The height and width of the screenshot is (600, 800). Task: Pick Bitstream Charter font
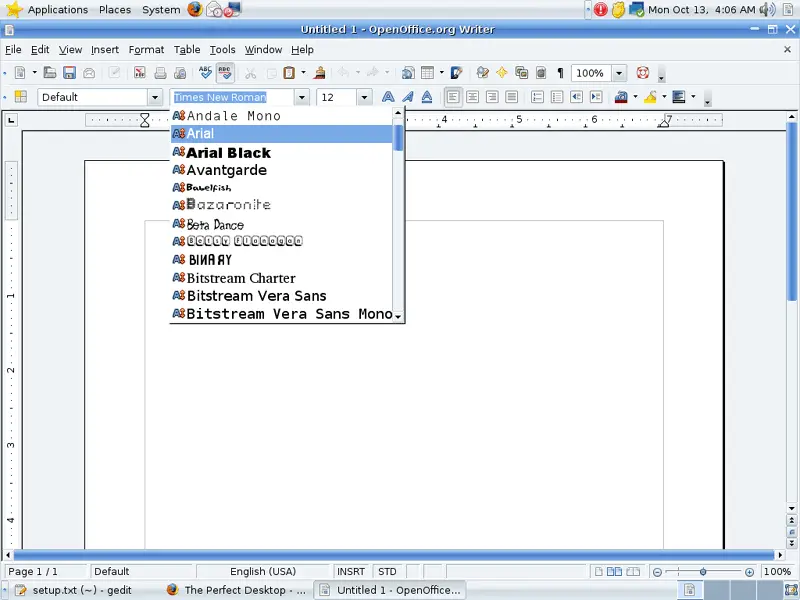tap(282, 278)
